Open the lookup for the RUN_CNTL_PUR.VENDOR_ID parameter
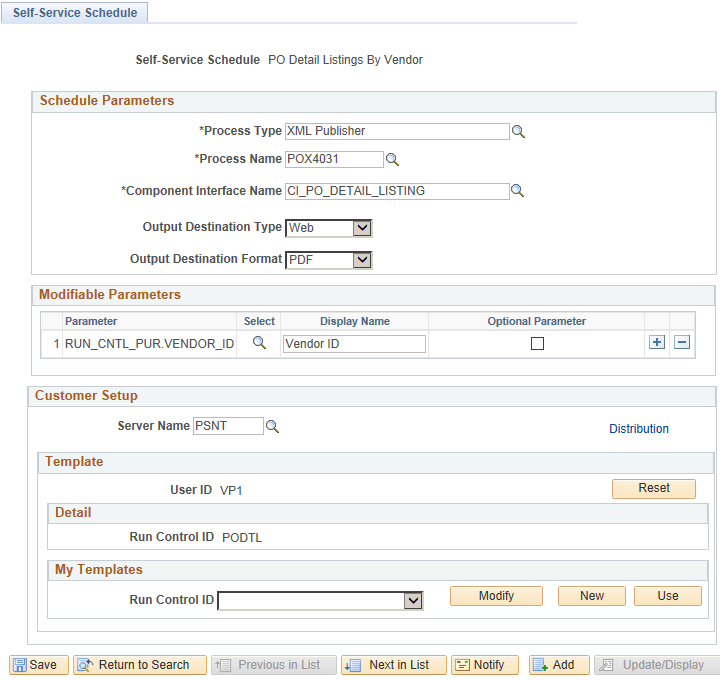The width and height of the screenshot is (720, 680). (x=259, y=343)
